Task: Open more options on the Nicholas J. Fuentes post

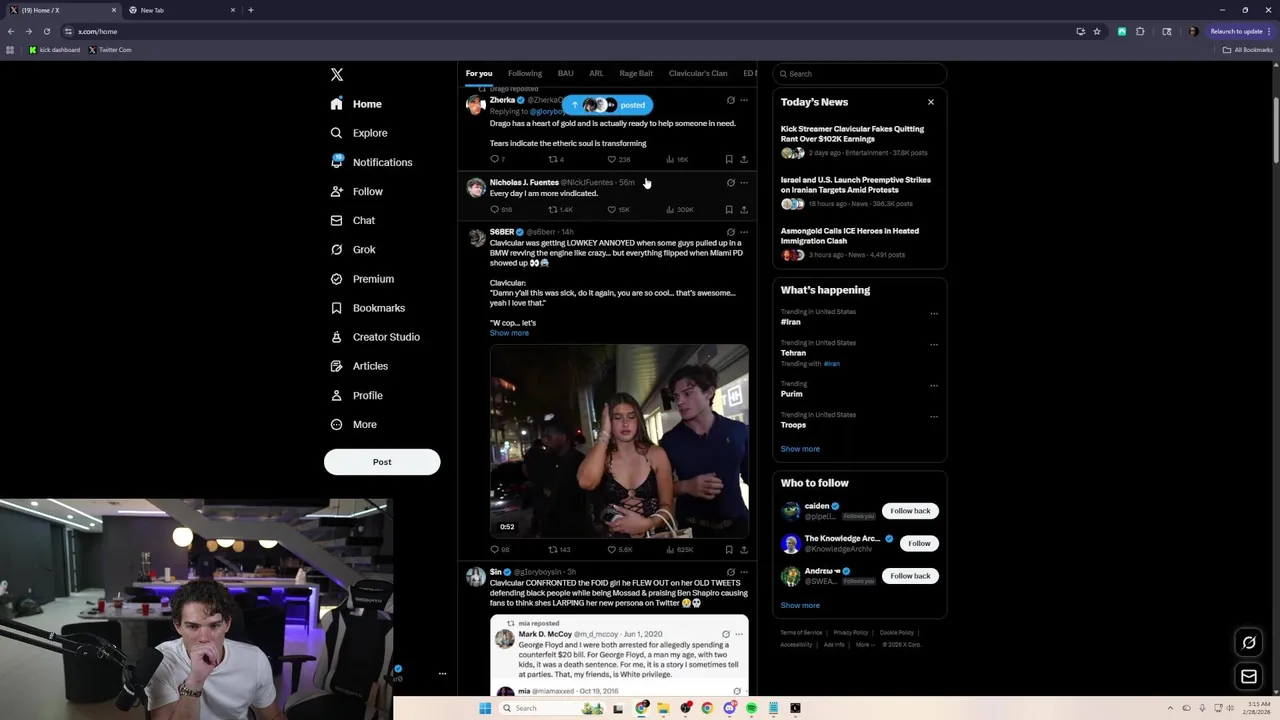Action: click(743, 183)
